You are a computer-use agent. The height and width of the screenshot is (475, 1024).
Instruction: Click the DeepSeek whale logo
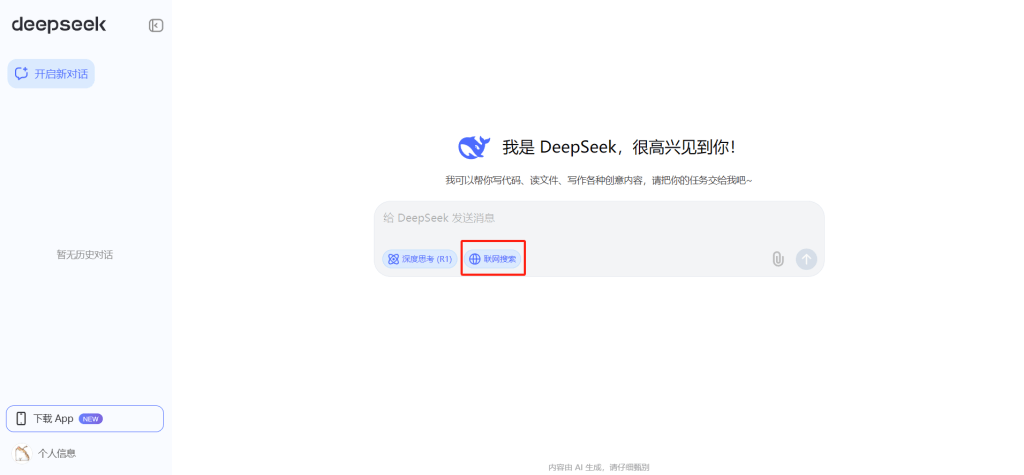pyautogui.click(x=474, y=148)
